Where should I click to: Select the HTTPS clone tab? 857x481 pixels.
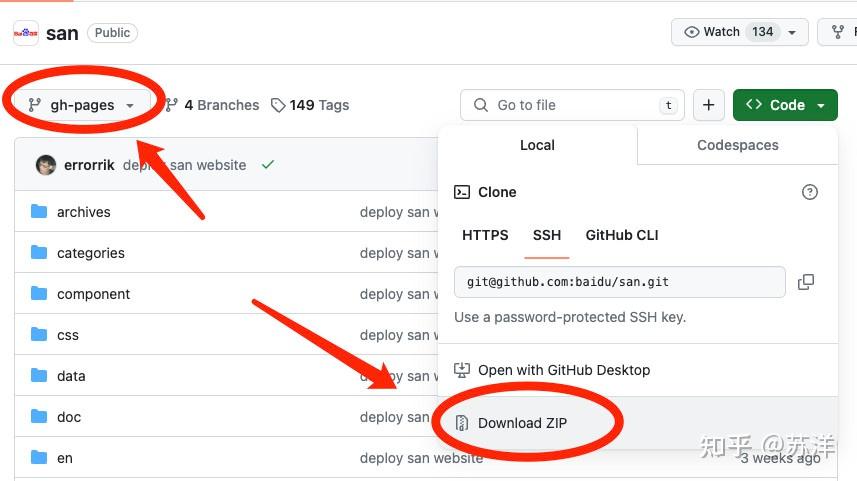tap(485, 235)
